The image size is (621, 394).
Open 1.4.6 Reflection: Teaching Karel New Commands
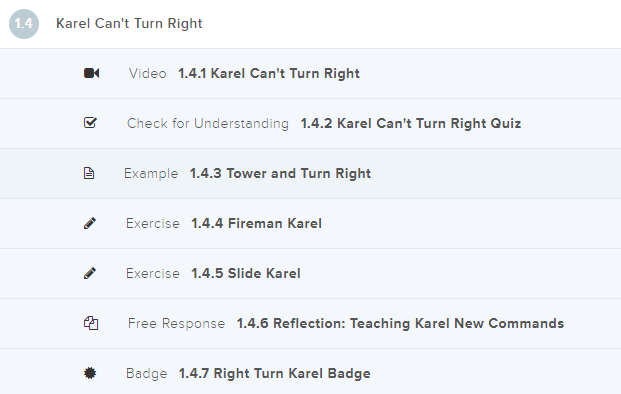pos(400,323)
